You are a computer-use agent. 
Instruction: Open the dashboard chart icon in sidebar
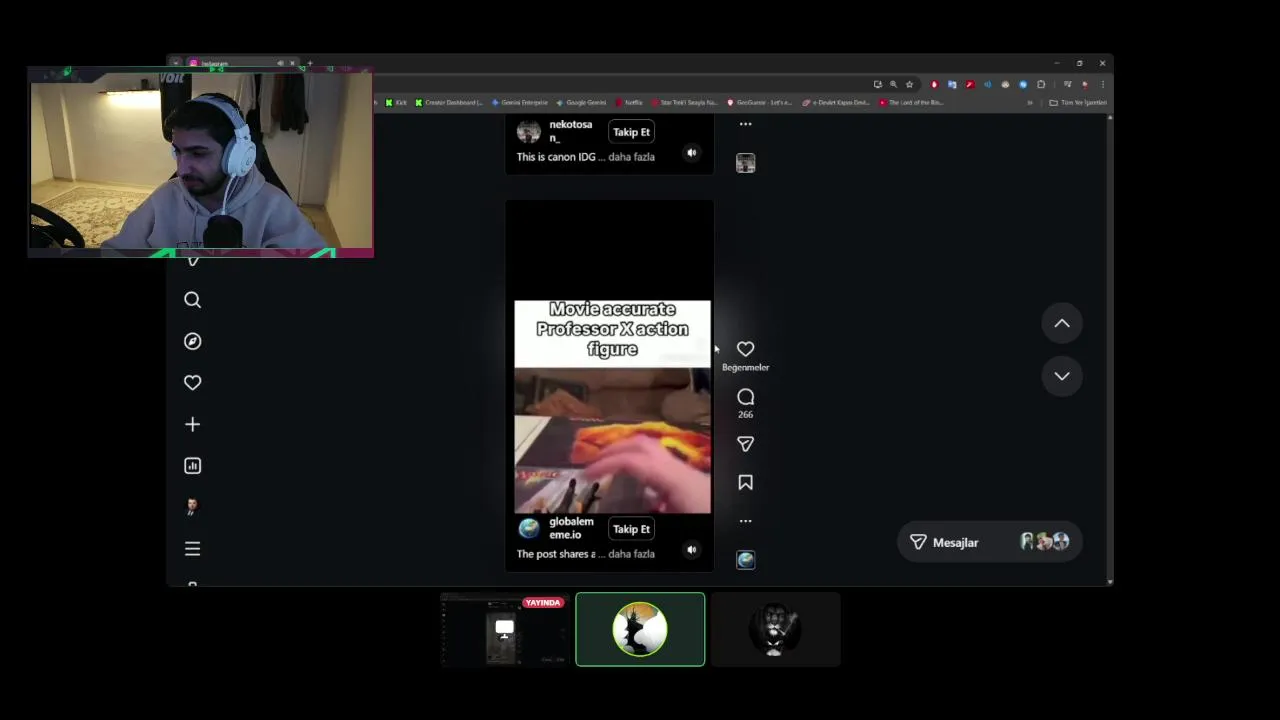tap(193, 466)
